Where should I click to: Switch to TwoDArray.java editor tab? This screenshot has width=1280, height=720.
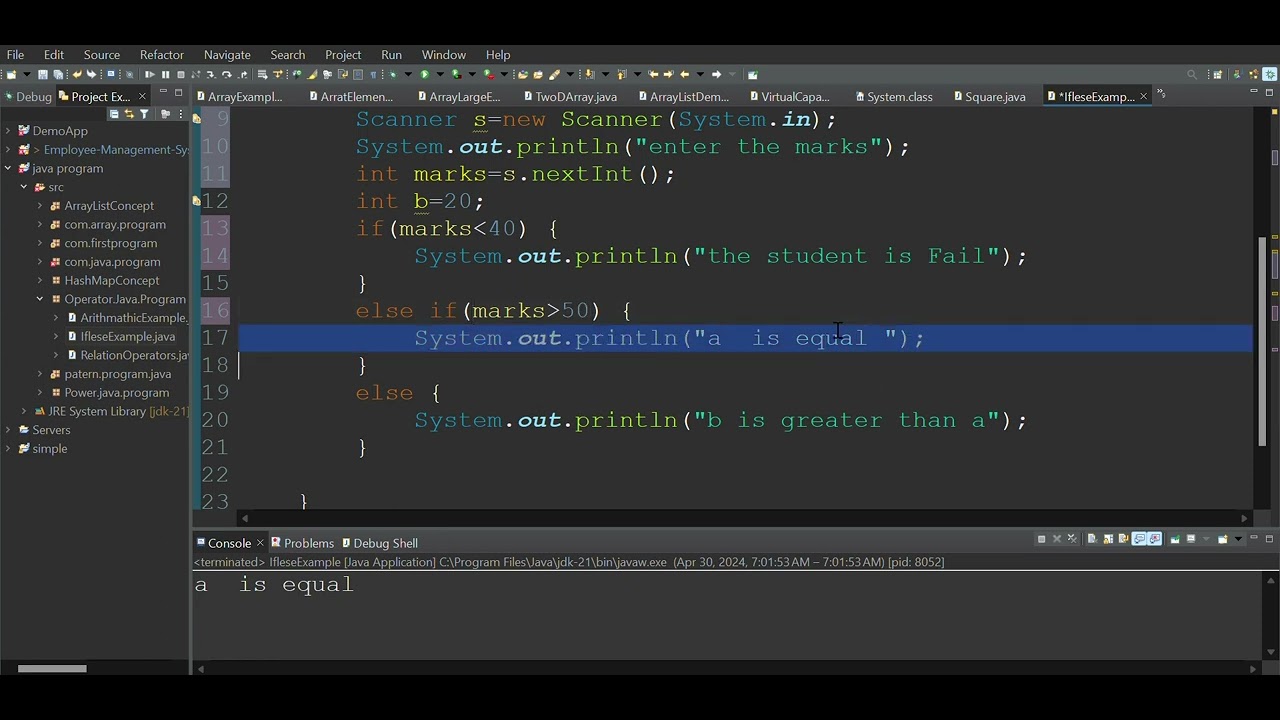[x=569, y=97]
